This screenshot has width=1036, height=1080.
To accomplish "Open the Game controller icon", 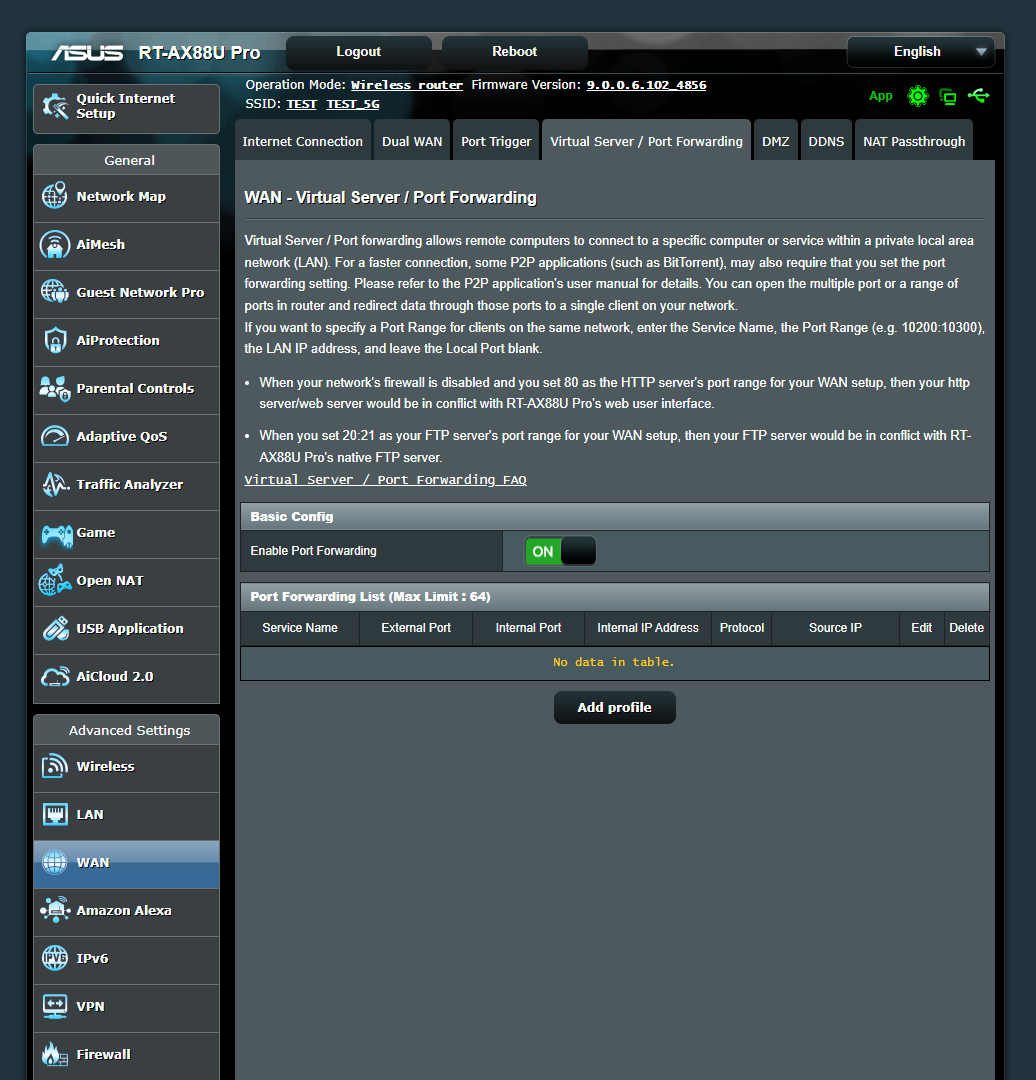I will 56,534.
